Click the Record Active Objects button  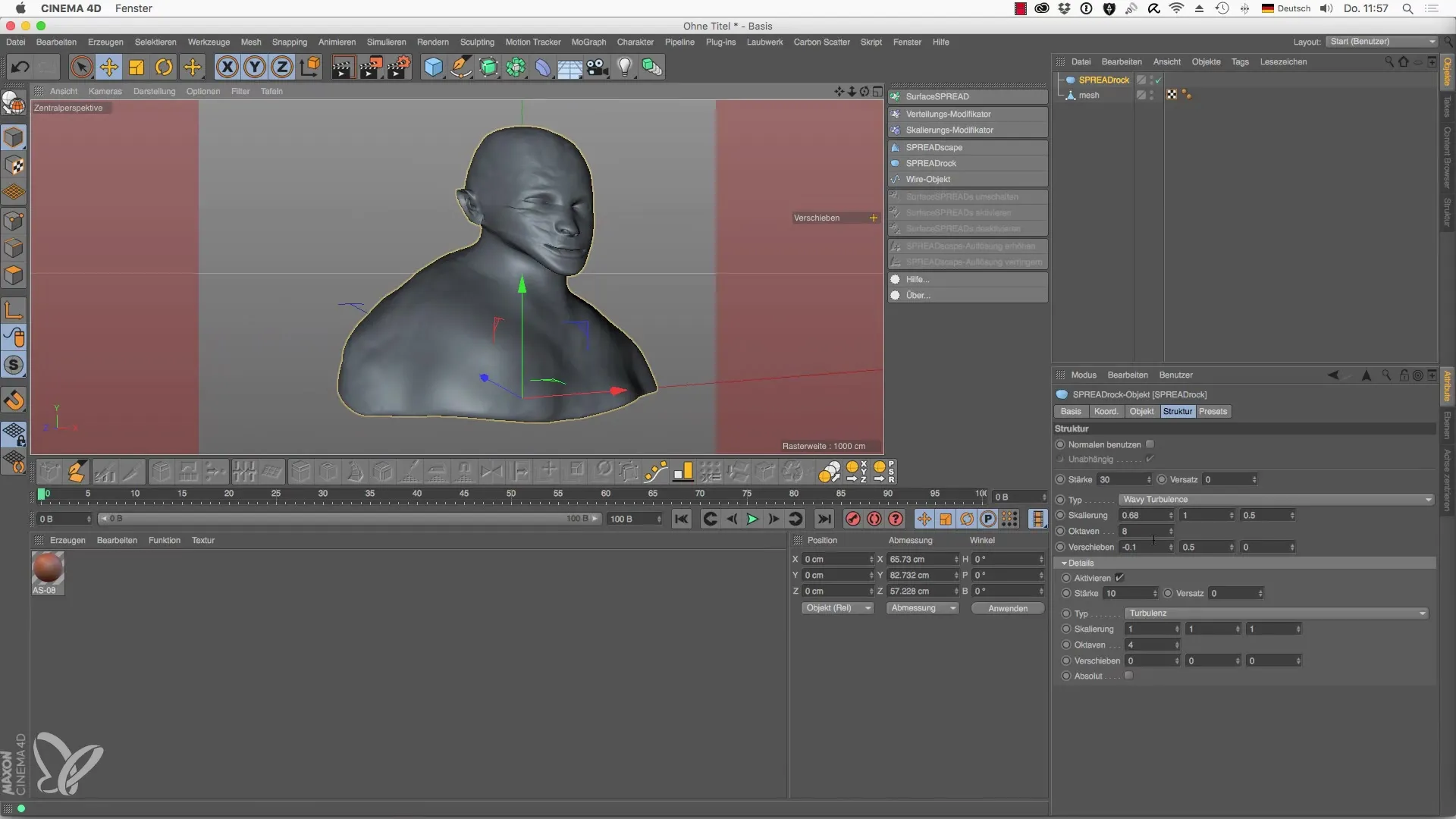pyautogui.click(x=852, y=519)
